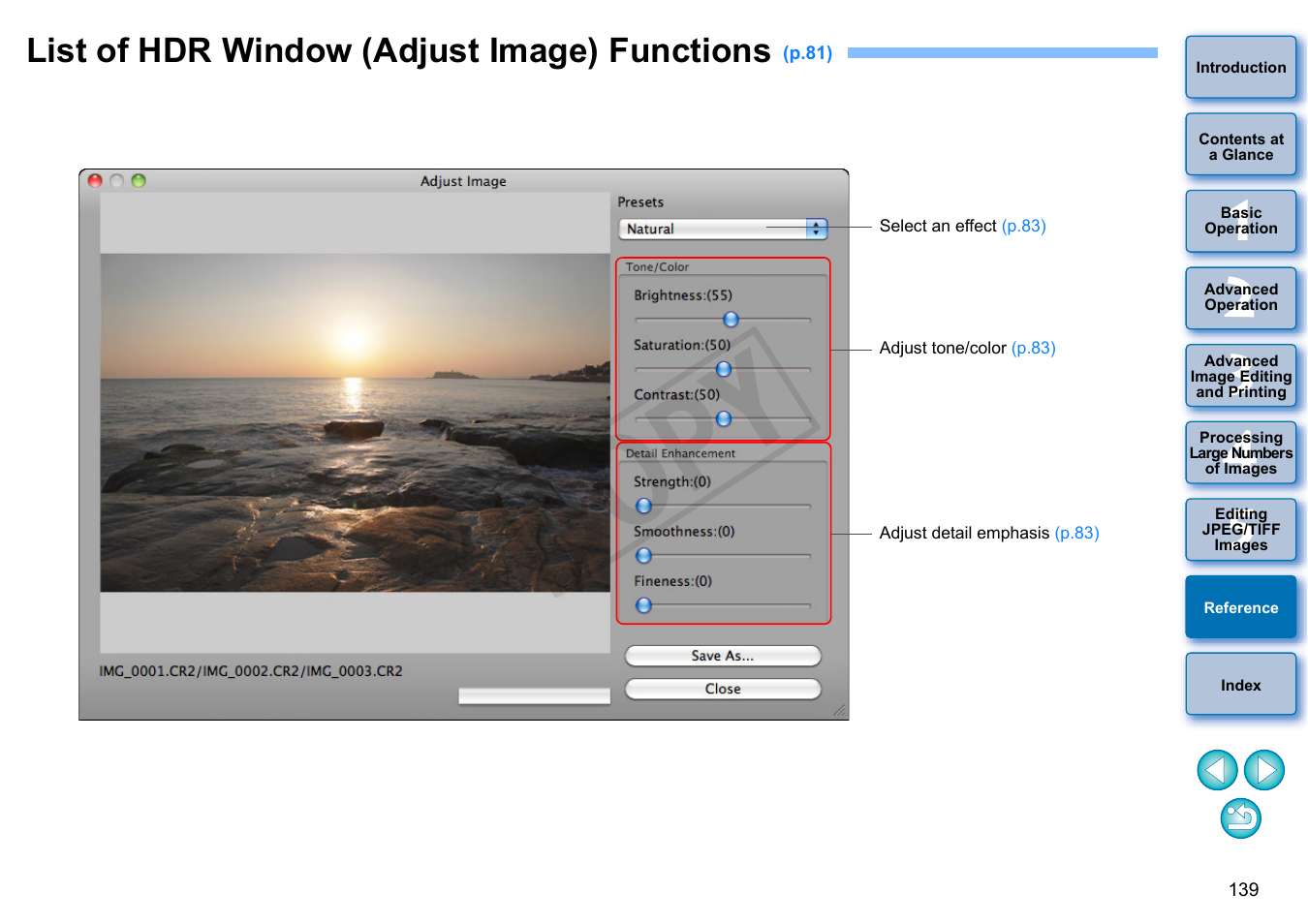Click the sunset preview image
Screen dimensions: 1308x924
coord(355,423)
